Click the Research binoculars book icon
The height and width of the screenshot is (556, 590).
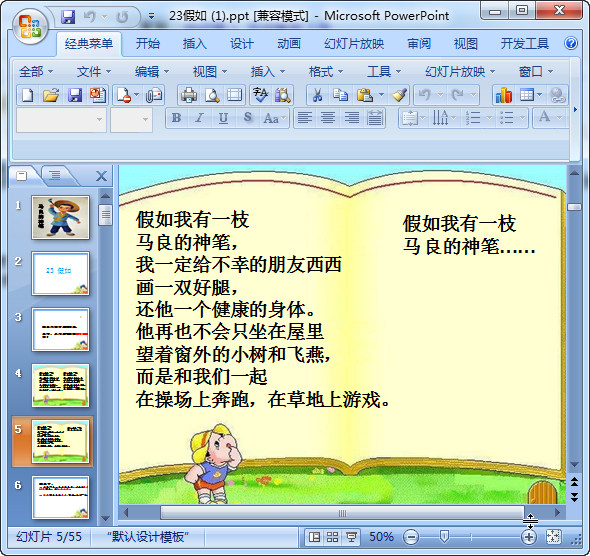283,95
